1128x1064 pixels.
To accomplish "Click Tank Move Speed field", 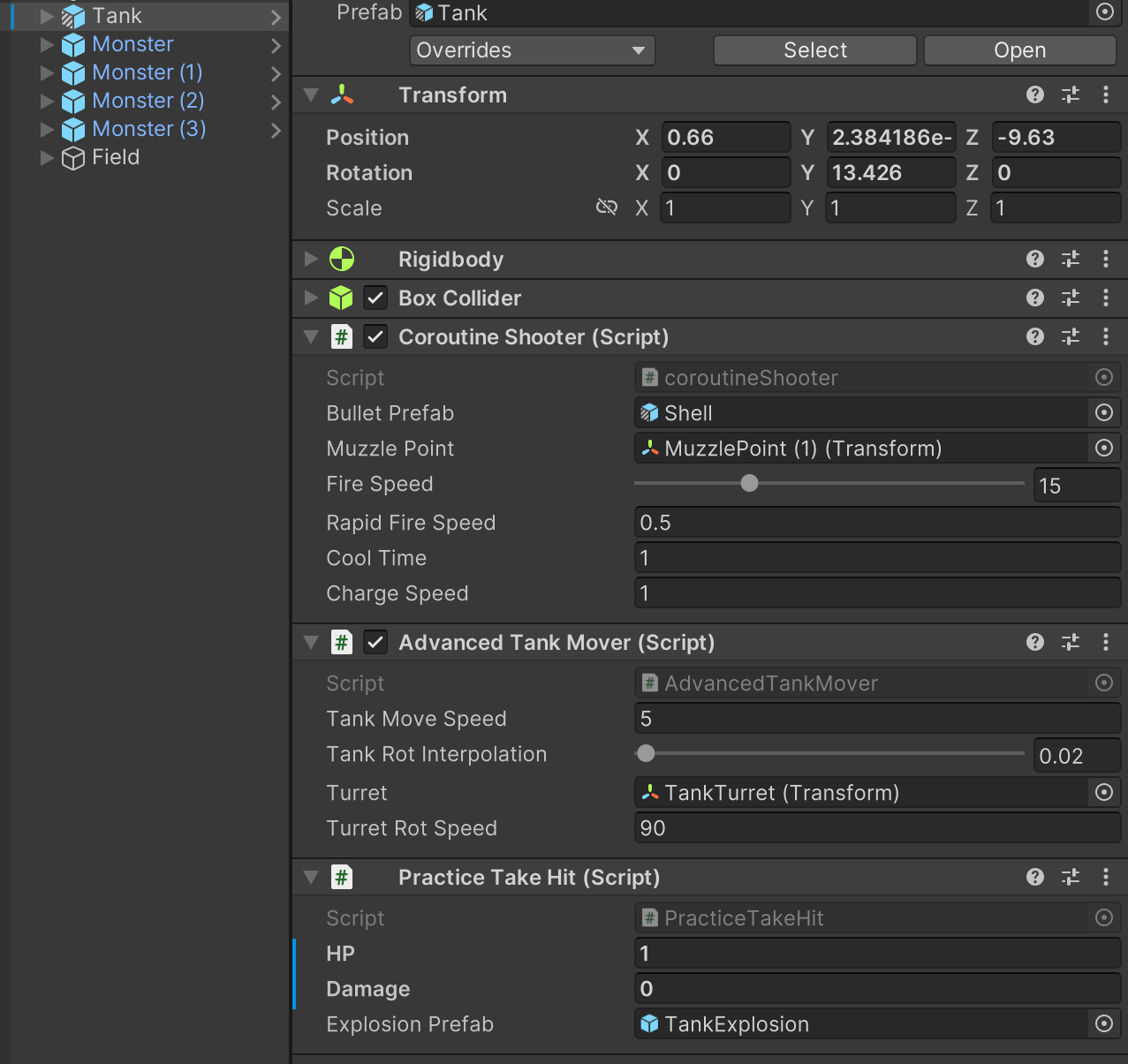I will (x=877, y=718).
